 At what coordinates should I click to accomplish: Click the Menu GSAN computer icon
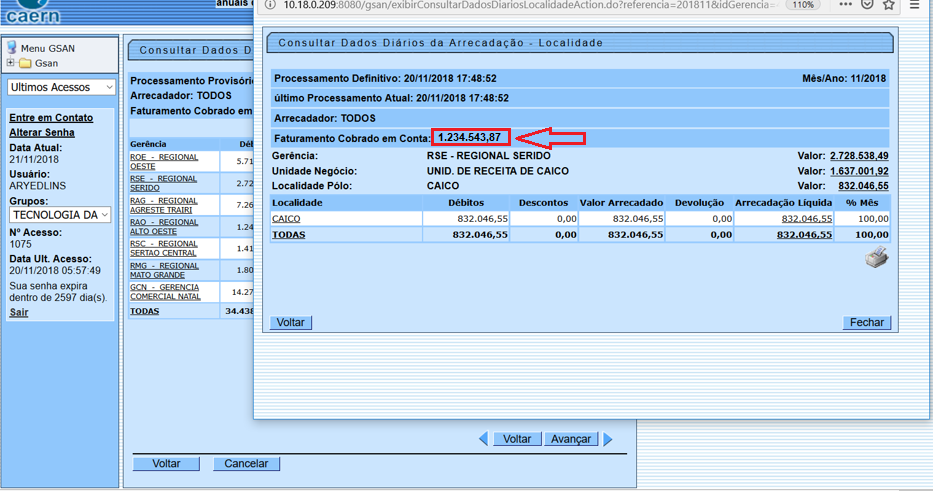(12, 48)
